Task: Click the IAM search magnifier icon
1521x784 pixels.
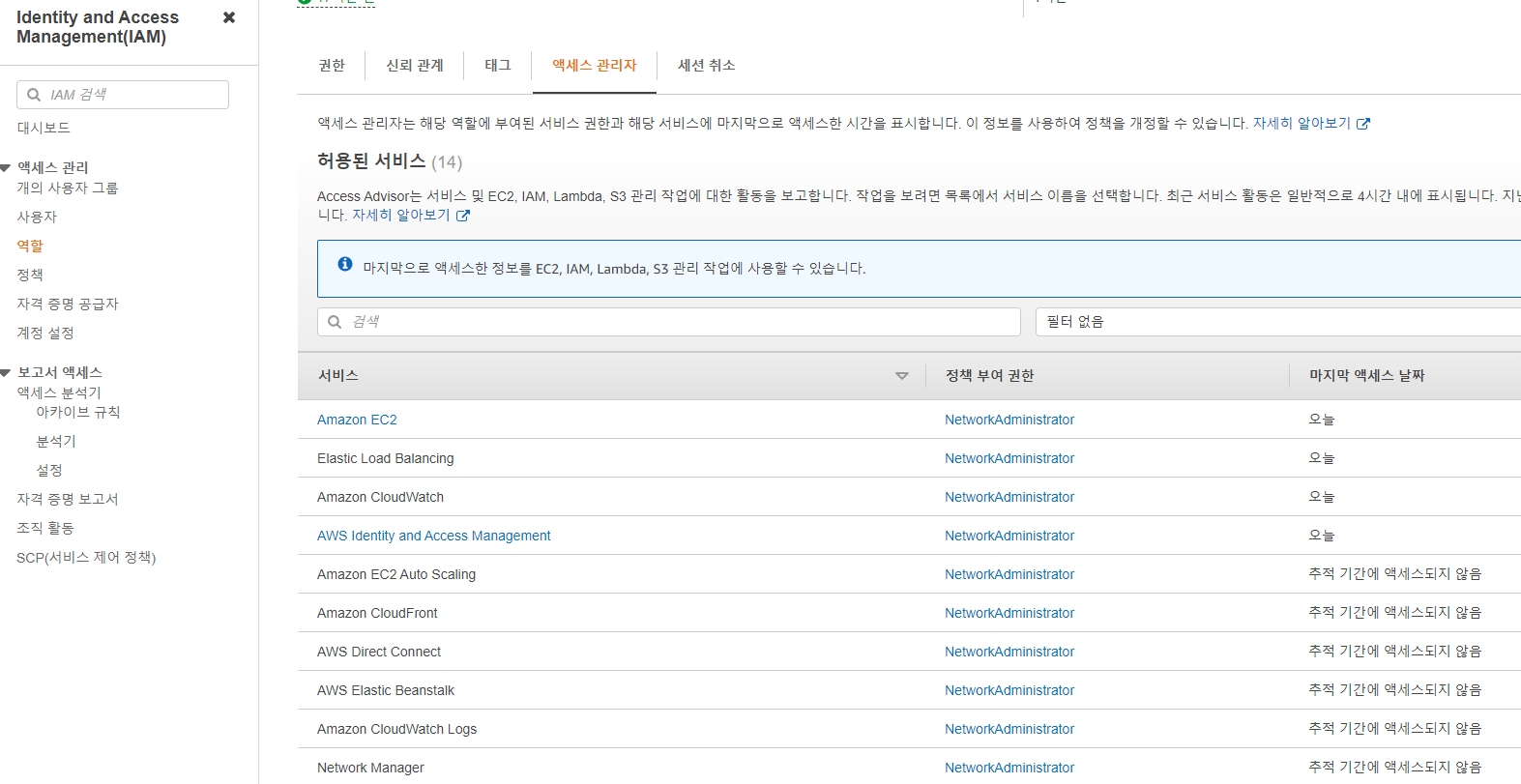Action: click(34, 95)
